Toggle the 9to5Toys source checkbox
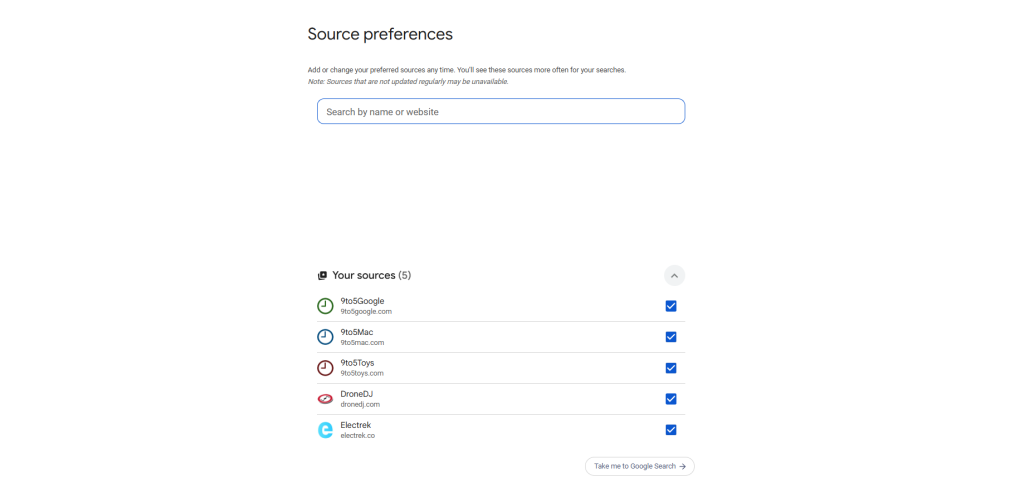The height and width of the screenshot is (488, 1024). [x=671, y=368]
